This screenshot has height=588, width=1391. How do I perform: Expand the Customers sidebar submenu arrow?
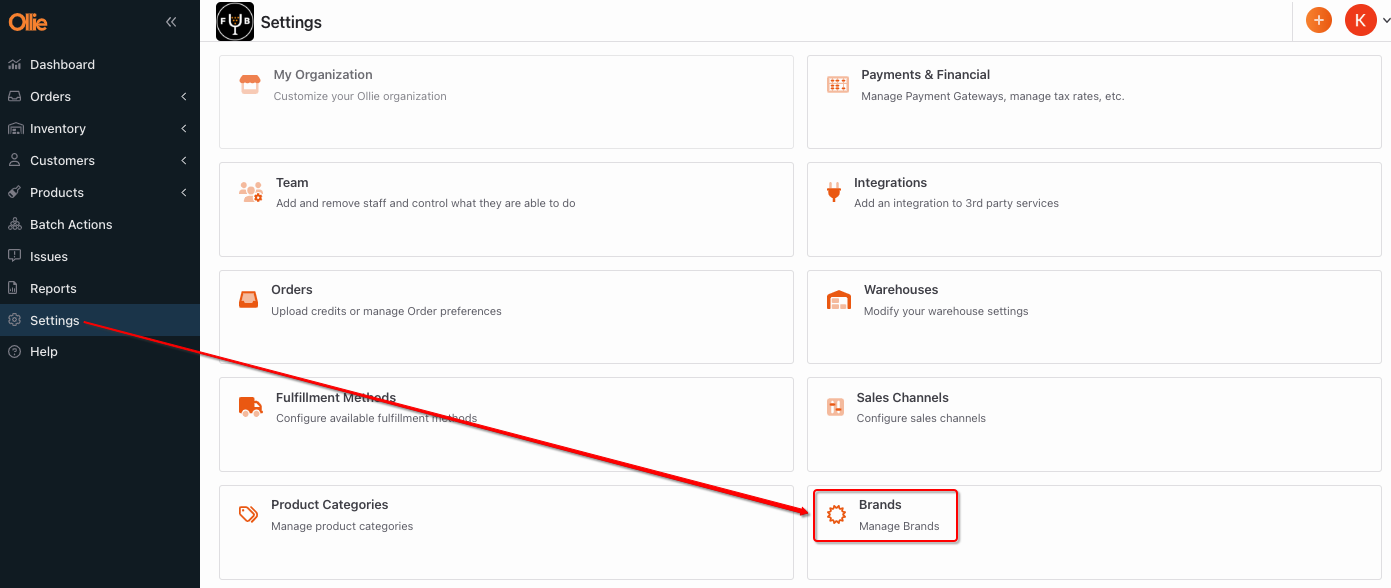[x=184, y=161]
